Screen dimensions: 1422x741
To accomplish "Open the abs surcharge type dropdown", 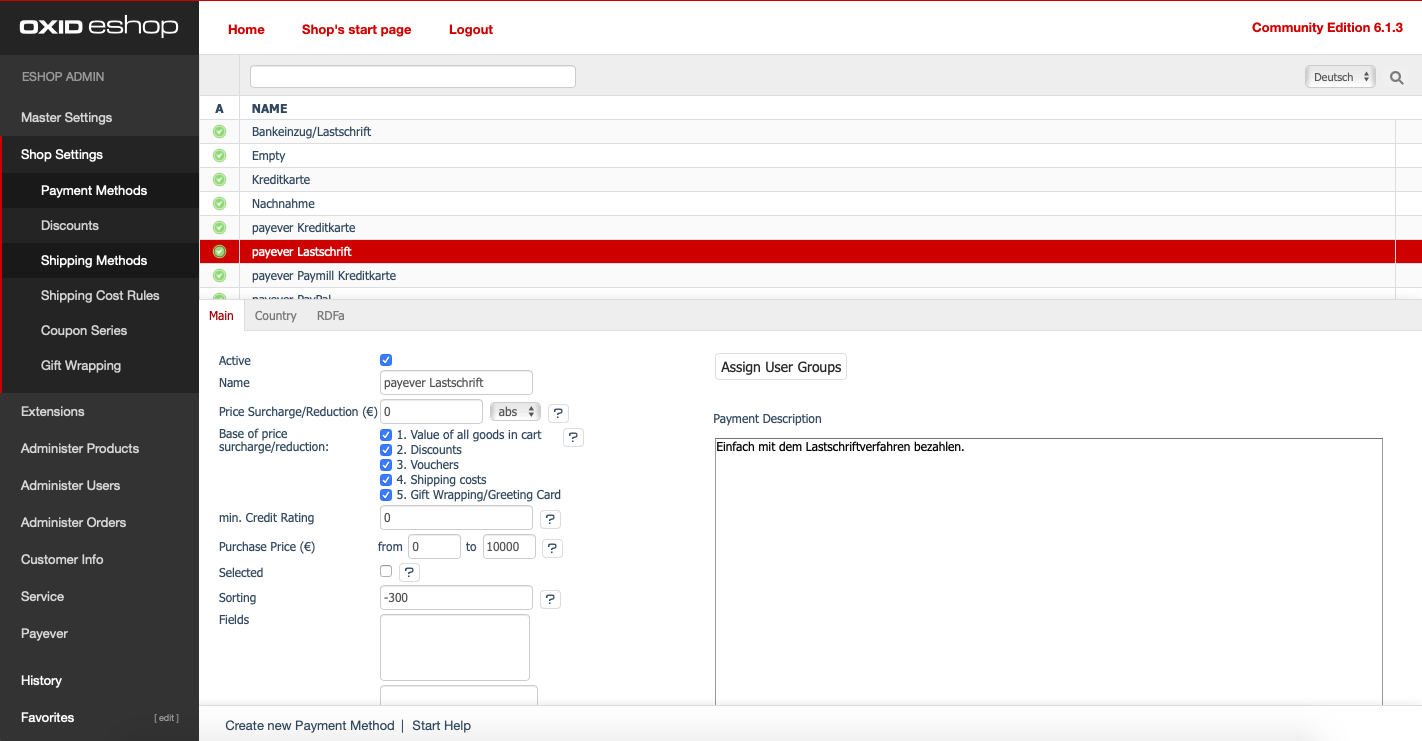I will tap(515, 412).
